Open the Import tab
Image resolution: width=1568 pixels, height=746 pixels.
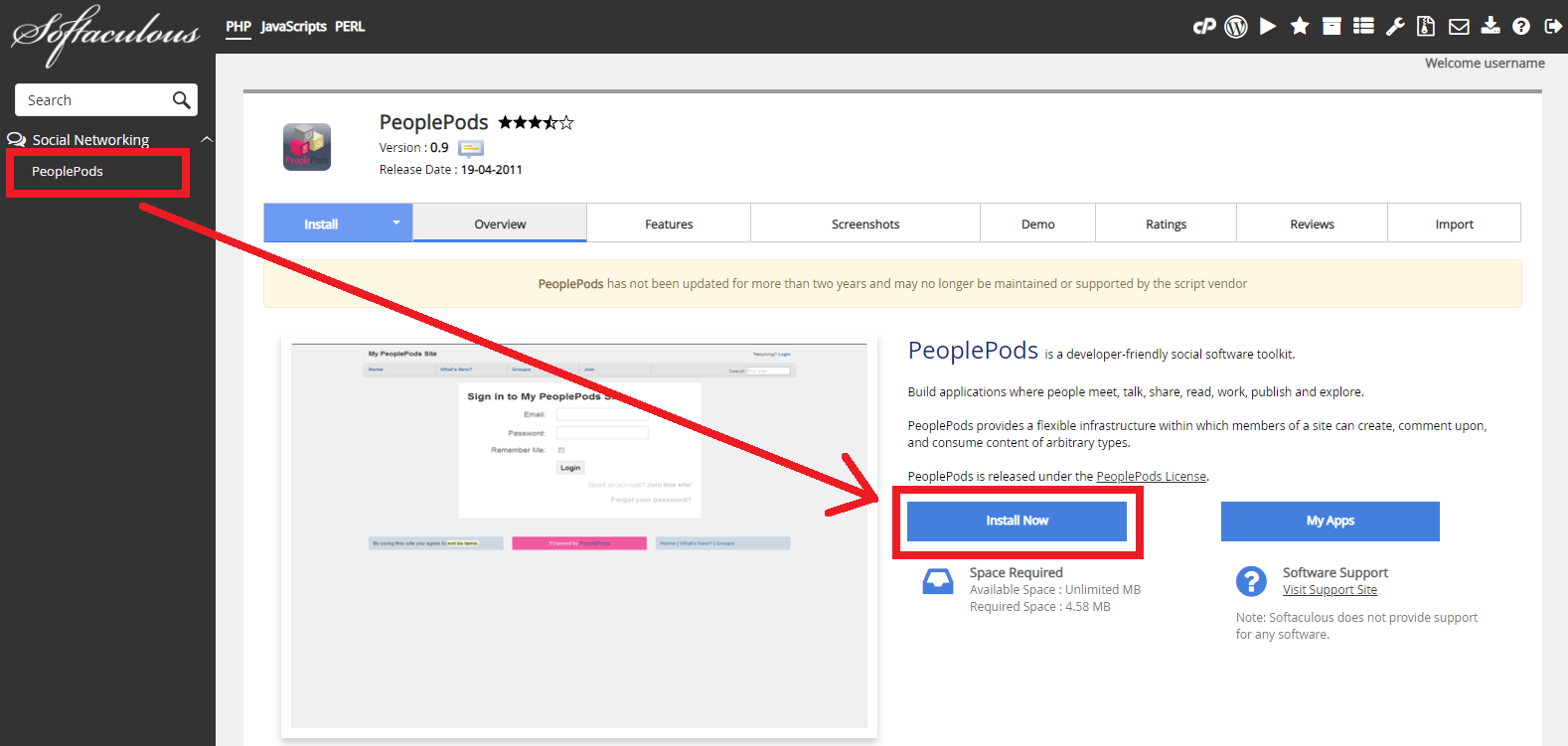[1454, 224]
